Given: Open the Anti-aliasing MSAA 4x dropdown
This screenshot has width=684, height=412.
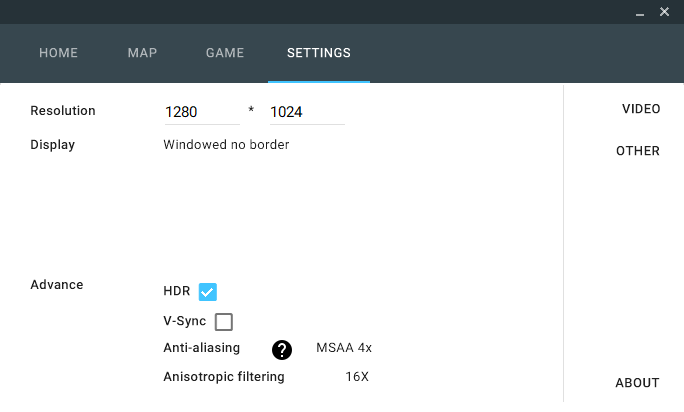Looking at the screenshot, I should point(344,348).
